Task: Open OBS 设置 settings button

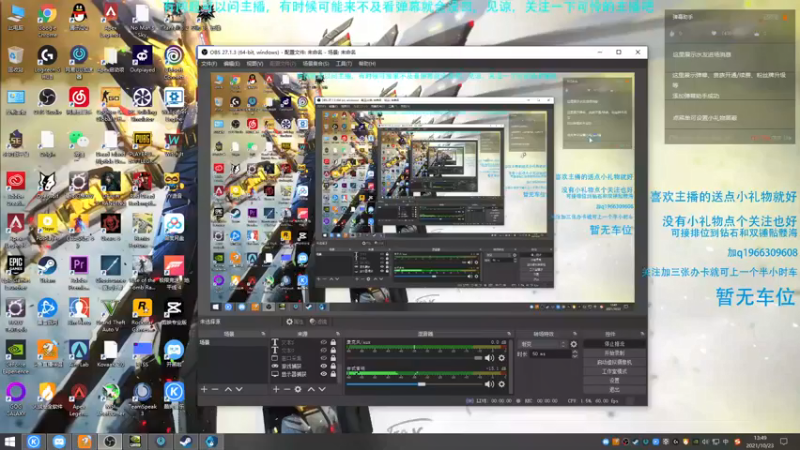Action: (614, 381)
